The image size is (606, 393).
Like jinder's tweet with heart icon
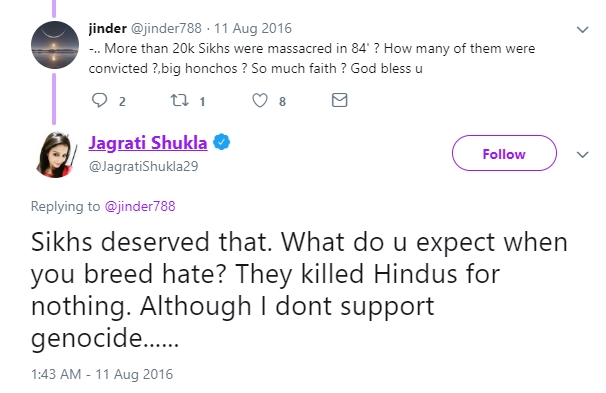[x=260, y=100]
